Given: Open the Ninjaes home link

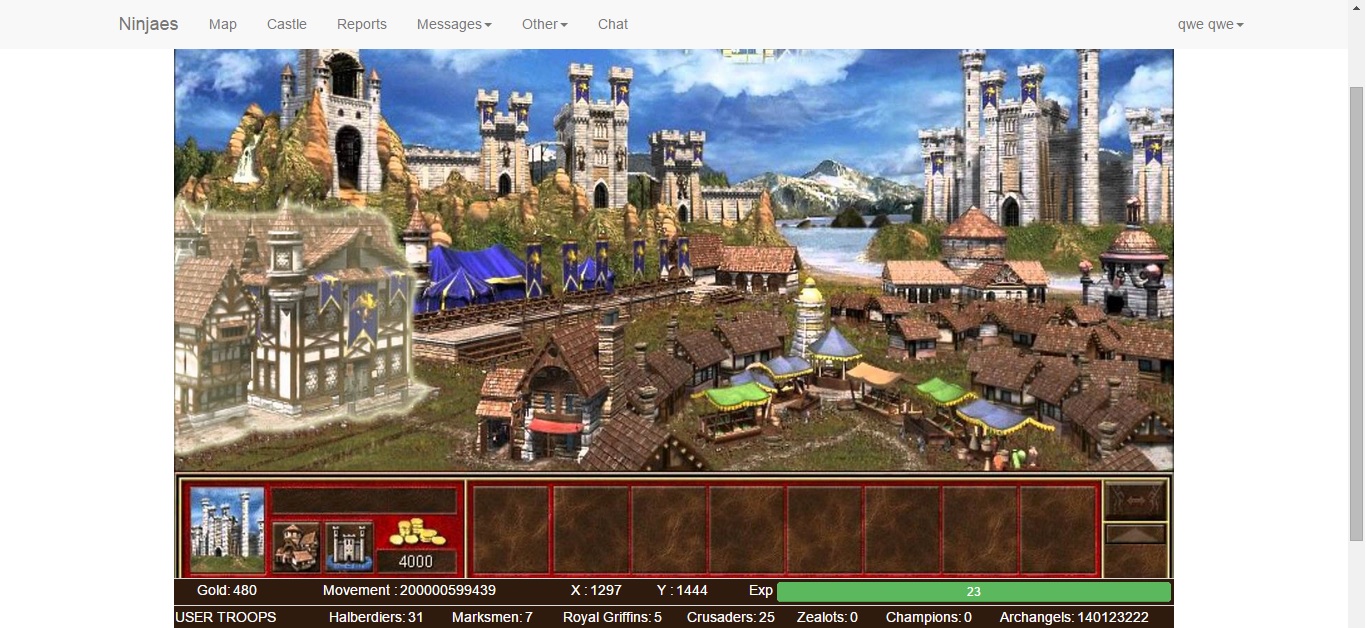Looking at the screenshot, I should (148, 24).
